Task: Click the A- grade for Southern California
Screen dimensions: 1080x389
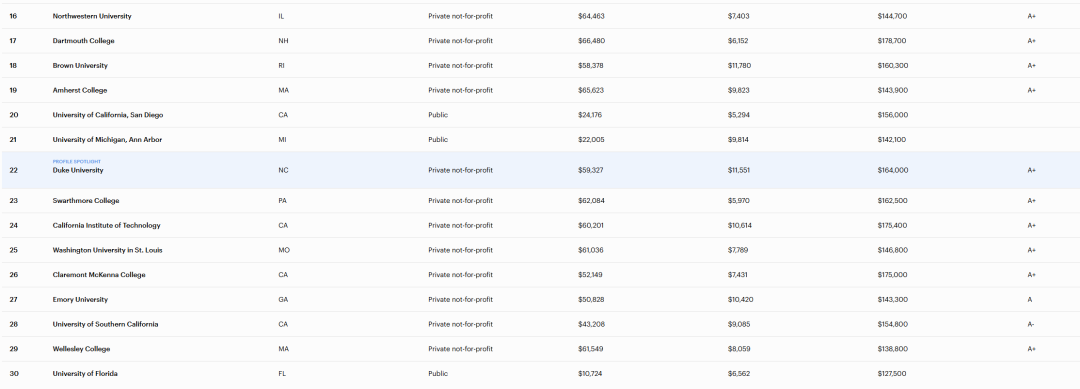Action: [1031, 324]
